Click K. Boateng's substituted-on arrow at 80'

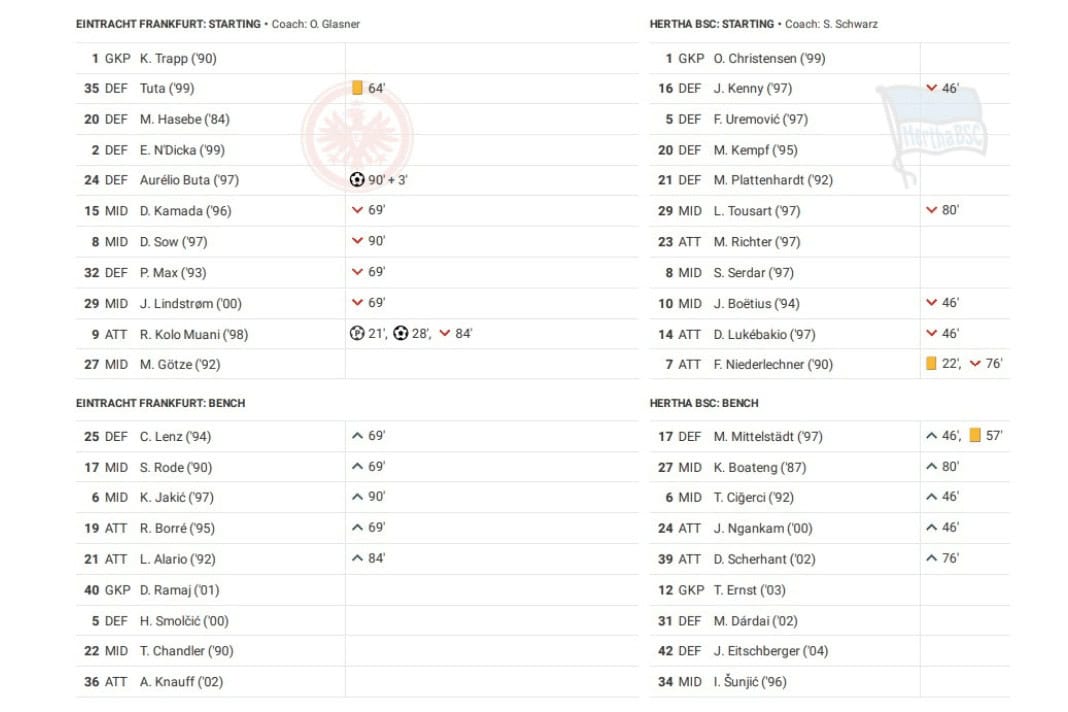coord(931,467)
